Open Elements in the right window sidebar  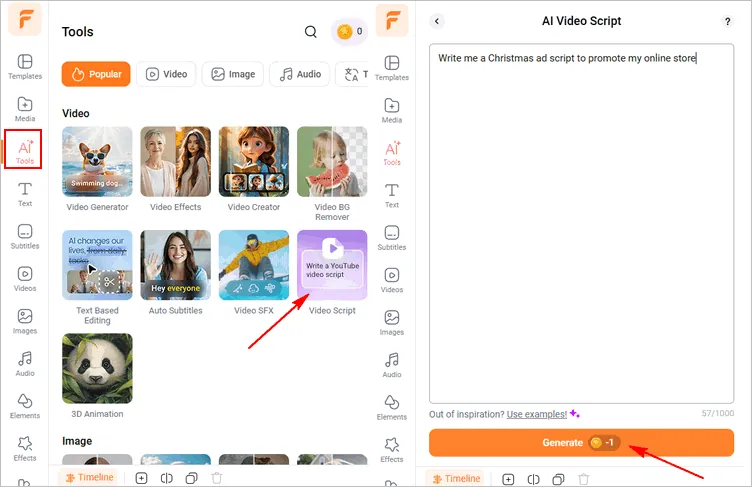pyautogui.click(x=392, y=408)
